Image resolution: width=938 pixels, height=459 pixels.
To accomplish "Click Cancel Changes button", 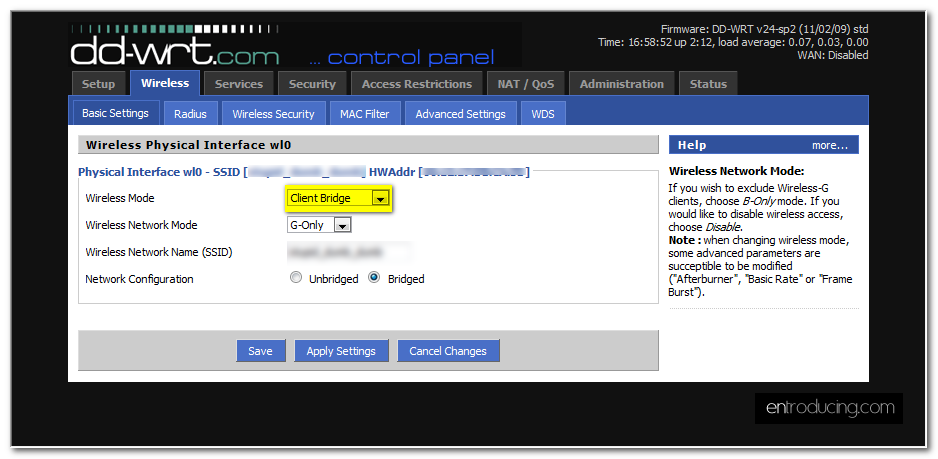I will [x=448, y=351].
